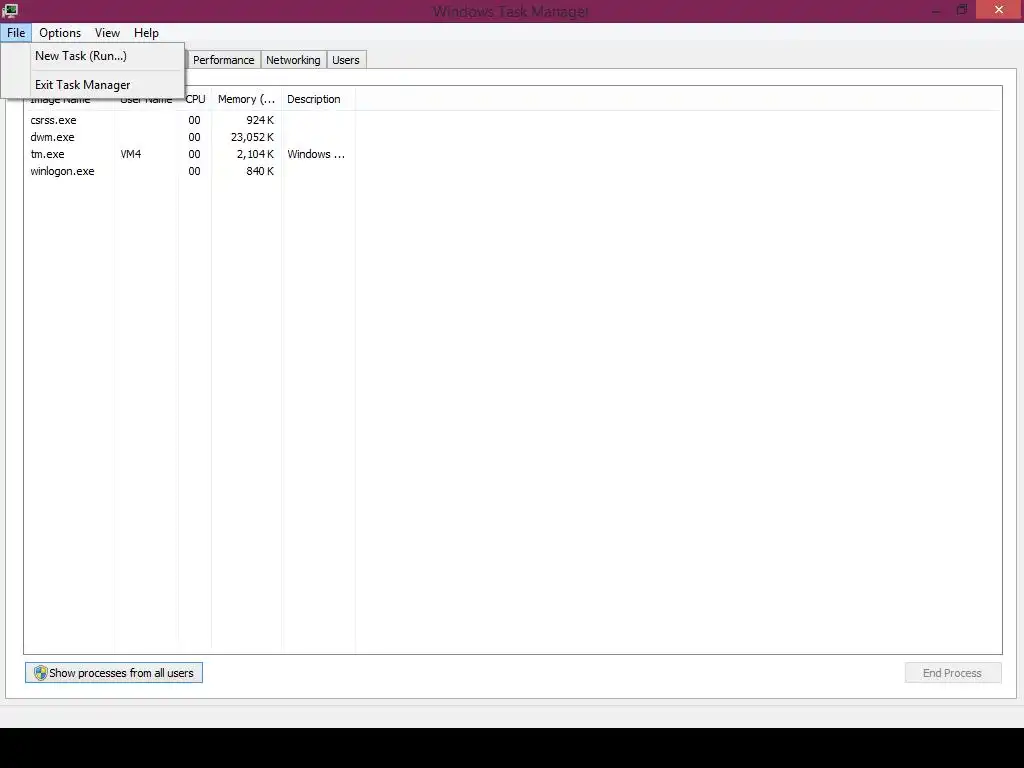Sort by the CPU column header
This screenshot has height=768, width=1024.
[195, 99]
